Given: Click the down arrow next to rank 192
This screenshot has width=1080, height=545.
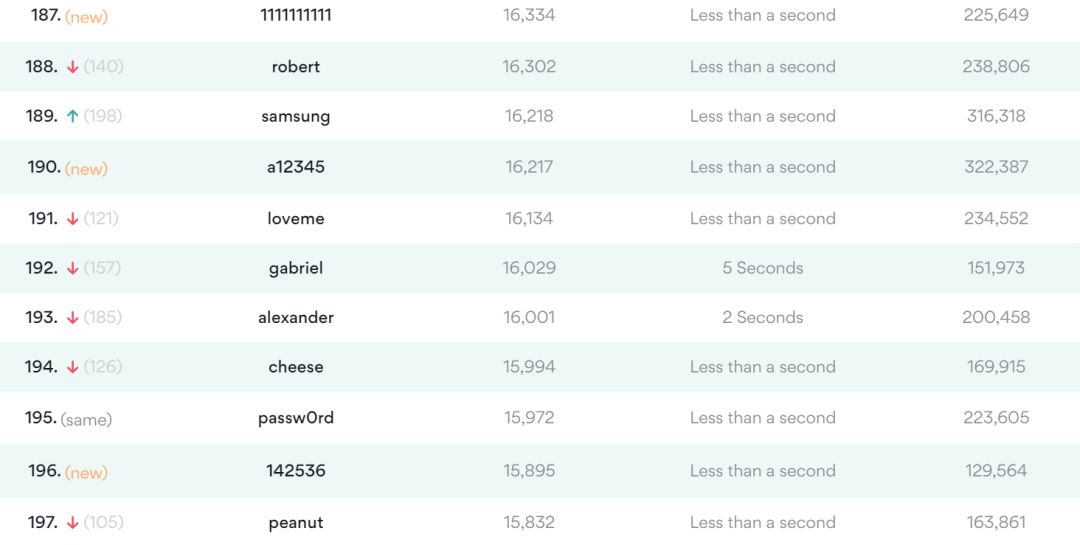Looking at the screenshot, I should point(72,268).
